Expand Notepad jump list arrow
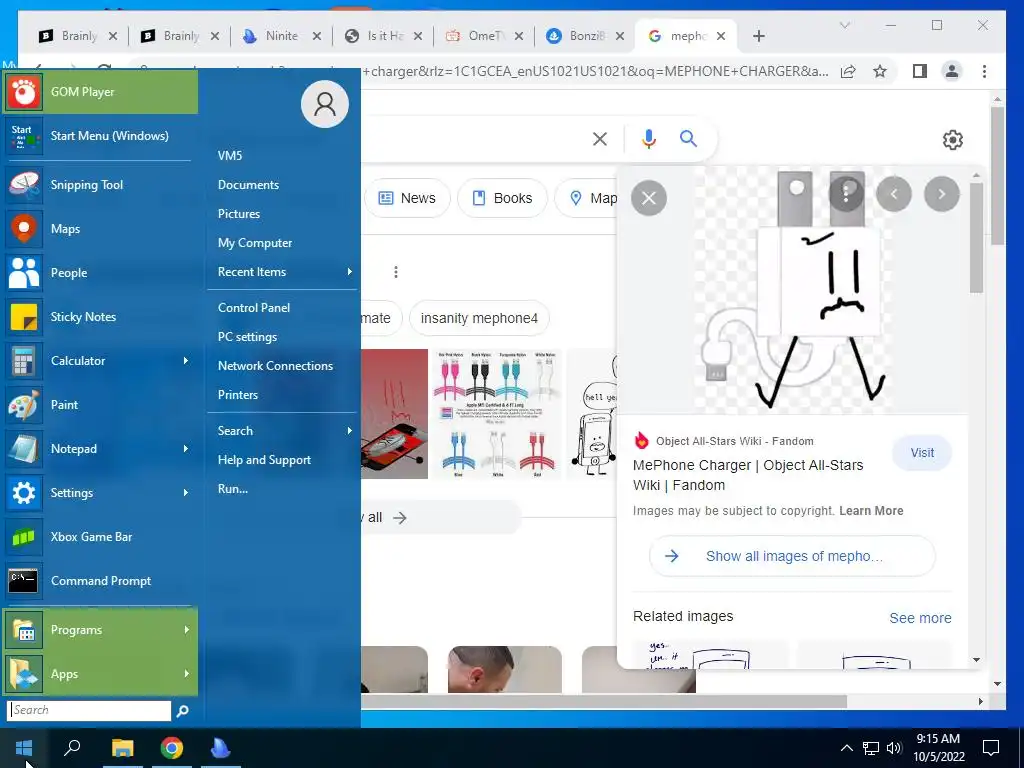This screenshot has width=1024, height=768. pos(185,449)
